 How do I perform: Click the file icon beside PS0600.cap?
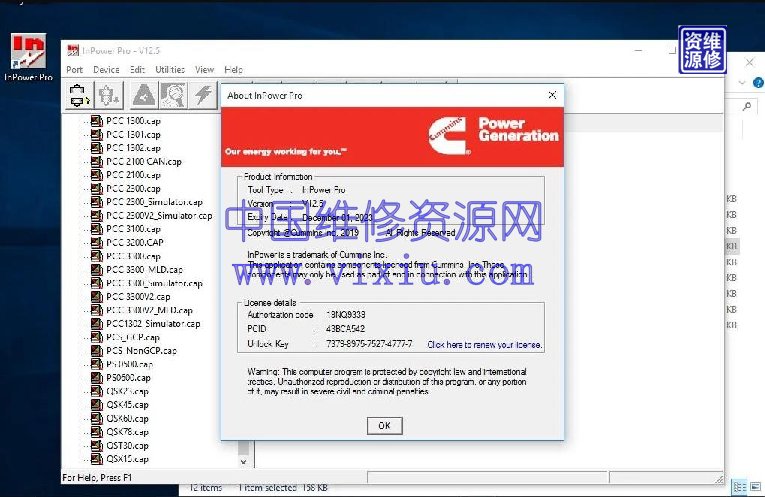click(97, 378)
